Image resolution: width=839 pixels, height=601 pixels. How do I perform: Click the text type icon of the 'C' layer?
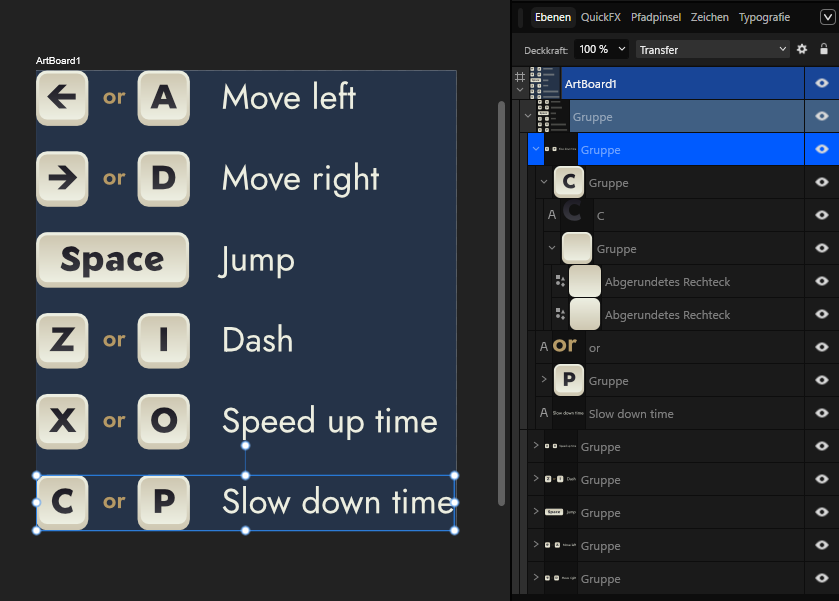tap(552, 215)
